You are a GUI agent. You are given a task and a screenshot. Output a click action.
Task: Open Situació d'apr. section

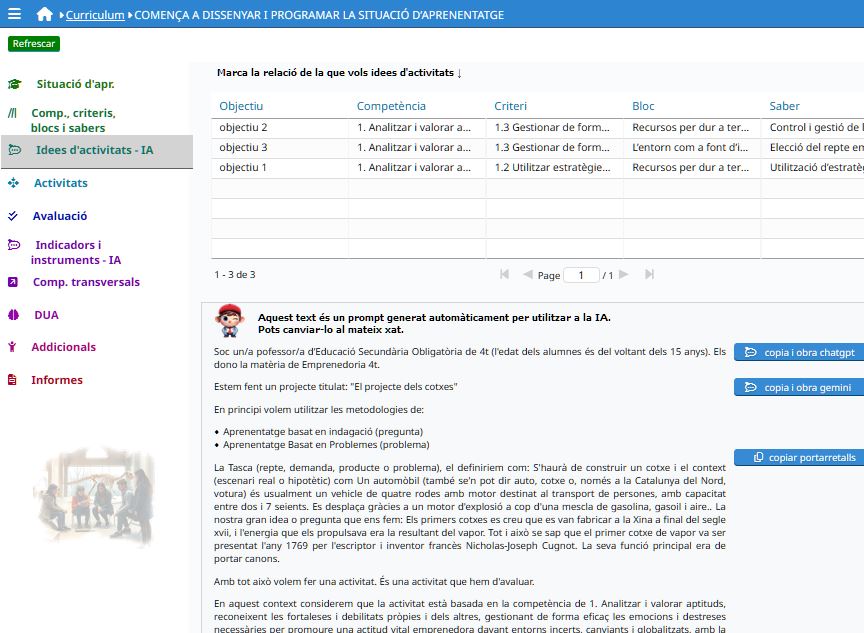[x=75, y=84]
